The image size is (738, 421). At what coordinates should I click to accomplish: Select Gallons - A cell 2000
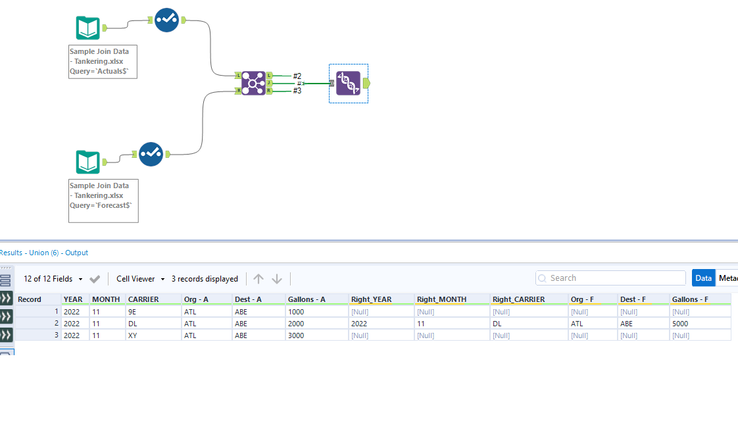tap(317, 324)
